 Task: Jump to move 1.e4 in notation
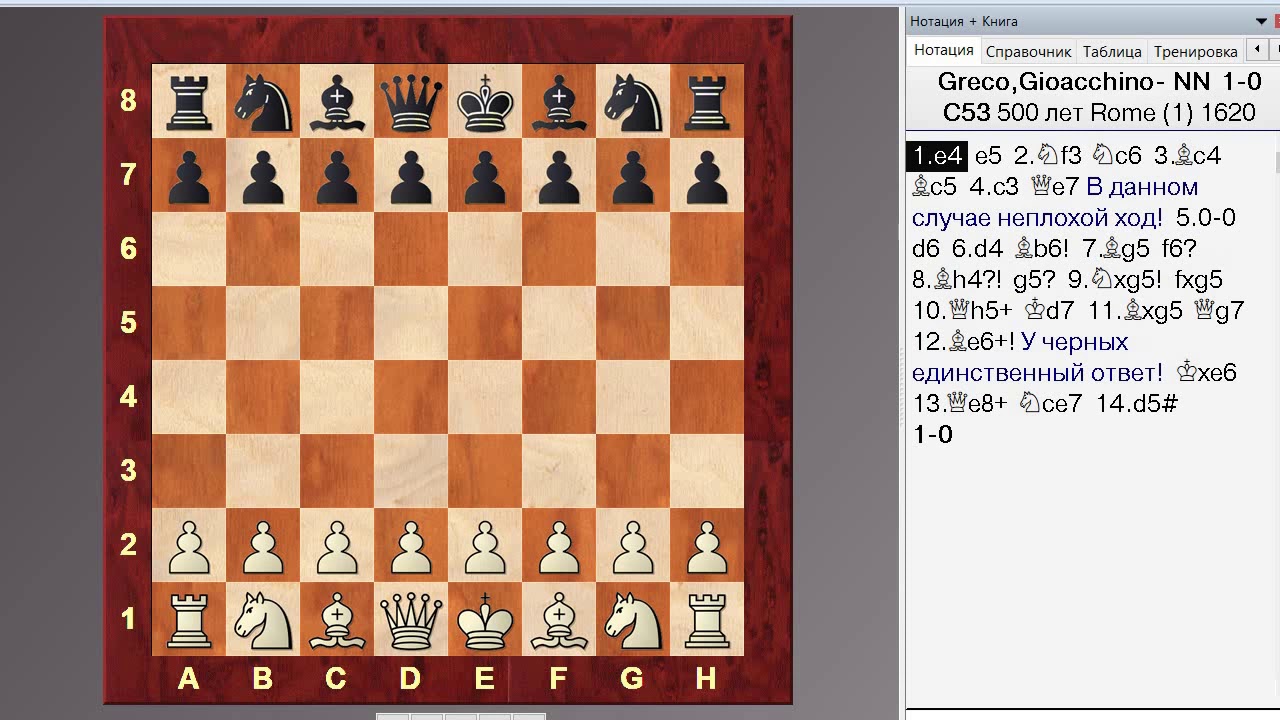[937, 156]
